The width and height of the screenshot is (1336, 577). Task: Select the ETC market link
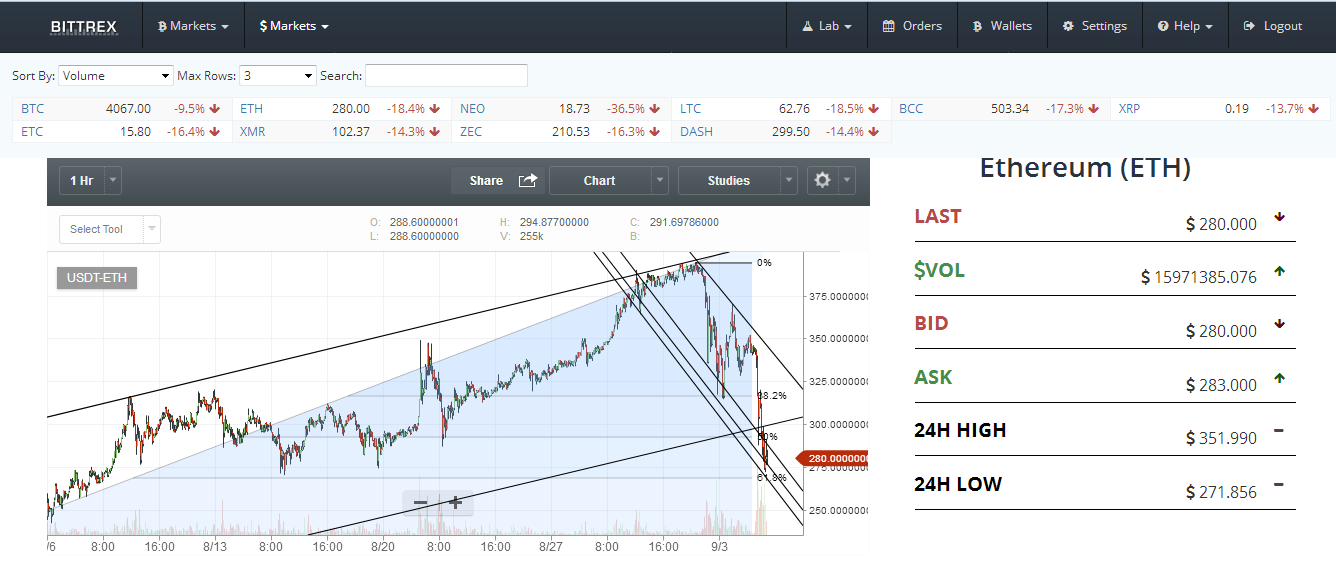(x=32, y=131)
